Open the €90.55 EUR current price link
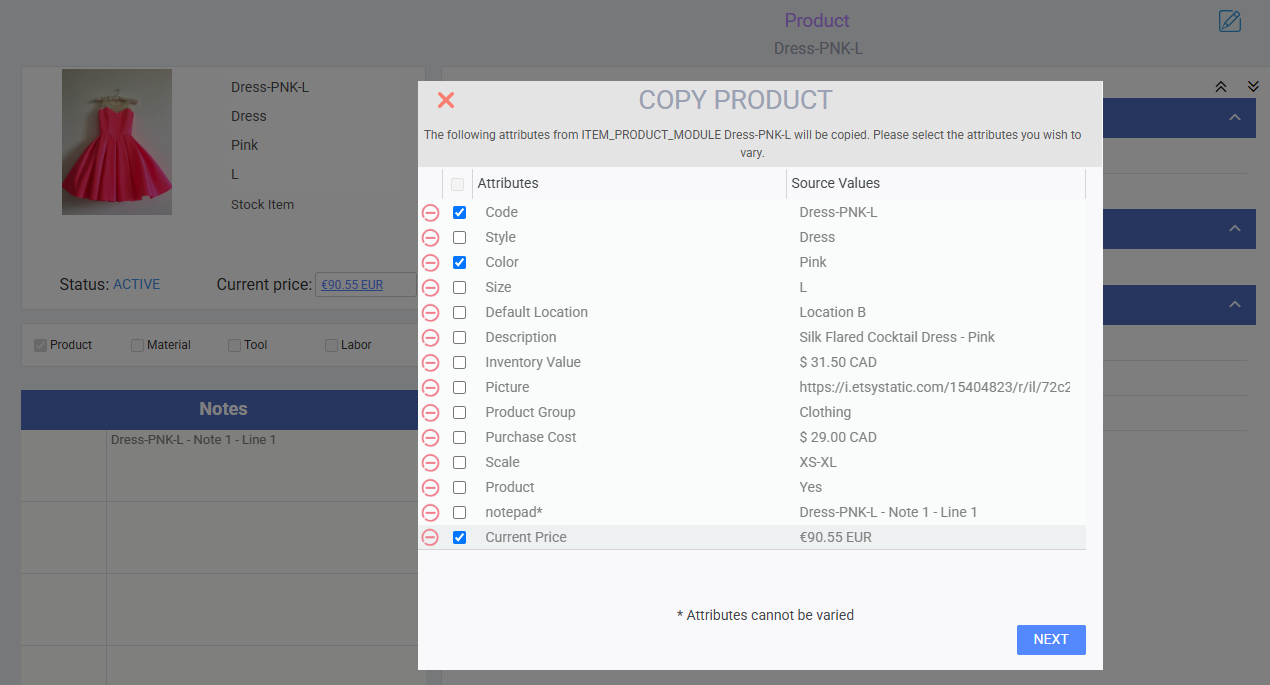The image size is (1270, 685). [352, 285]
